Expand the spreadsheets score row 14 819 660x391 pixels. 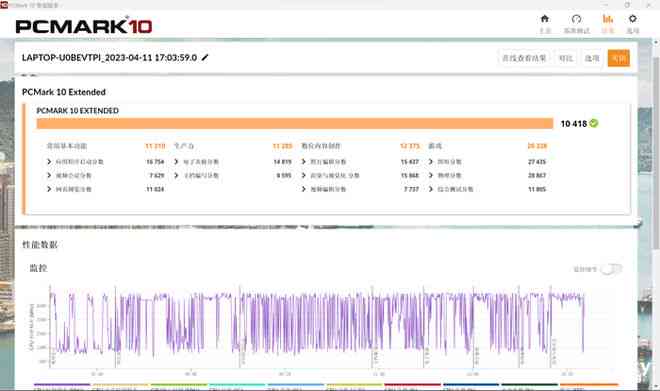click(233, 162)
